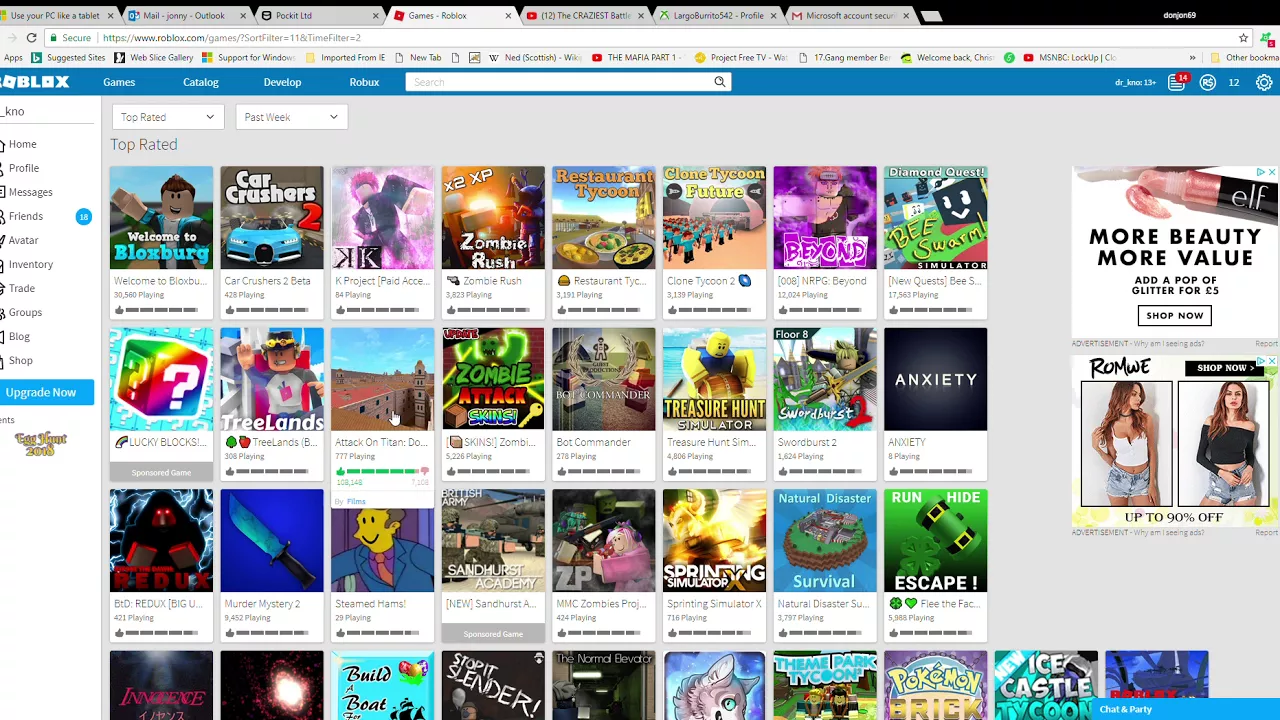Screen dimensions: 1280x720
Task: Open the Zombie Attack game thumbnail
Action: coord(493,379)
